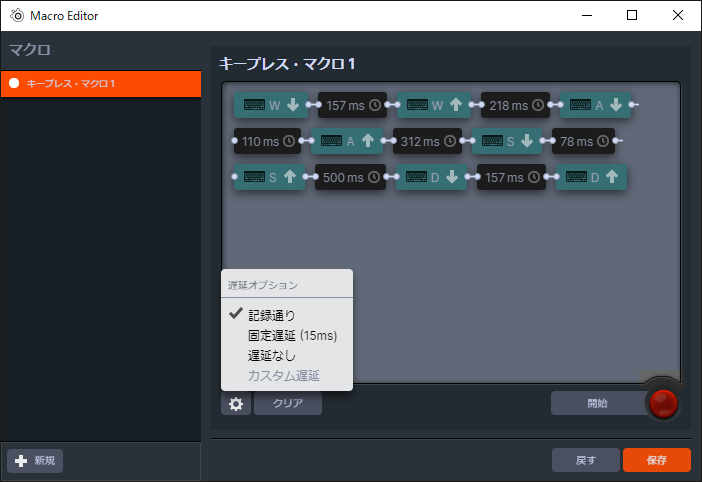This screenshot has width=702, height=482.
Task: Click the S key-up macro block
Action: tap(270, 177)
